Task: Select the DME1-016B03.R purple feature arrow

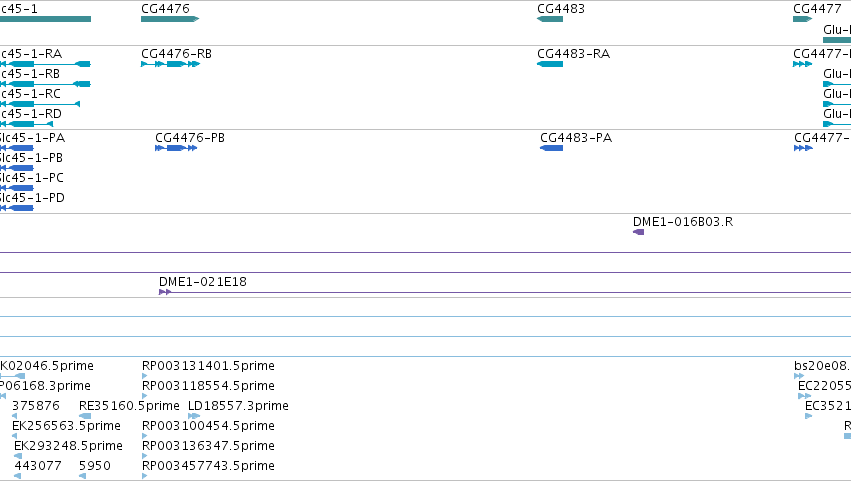Action: (638, 232)
